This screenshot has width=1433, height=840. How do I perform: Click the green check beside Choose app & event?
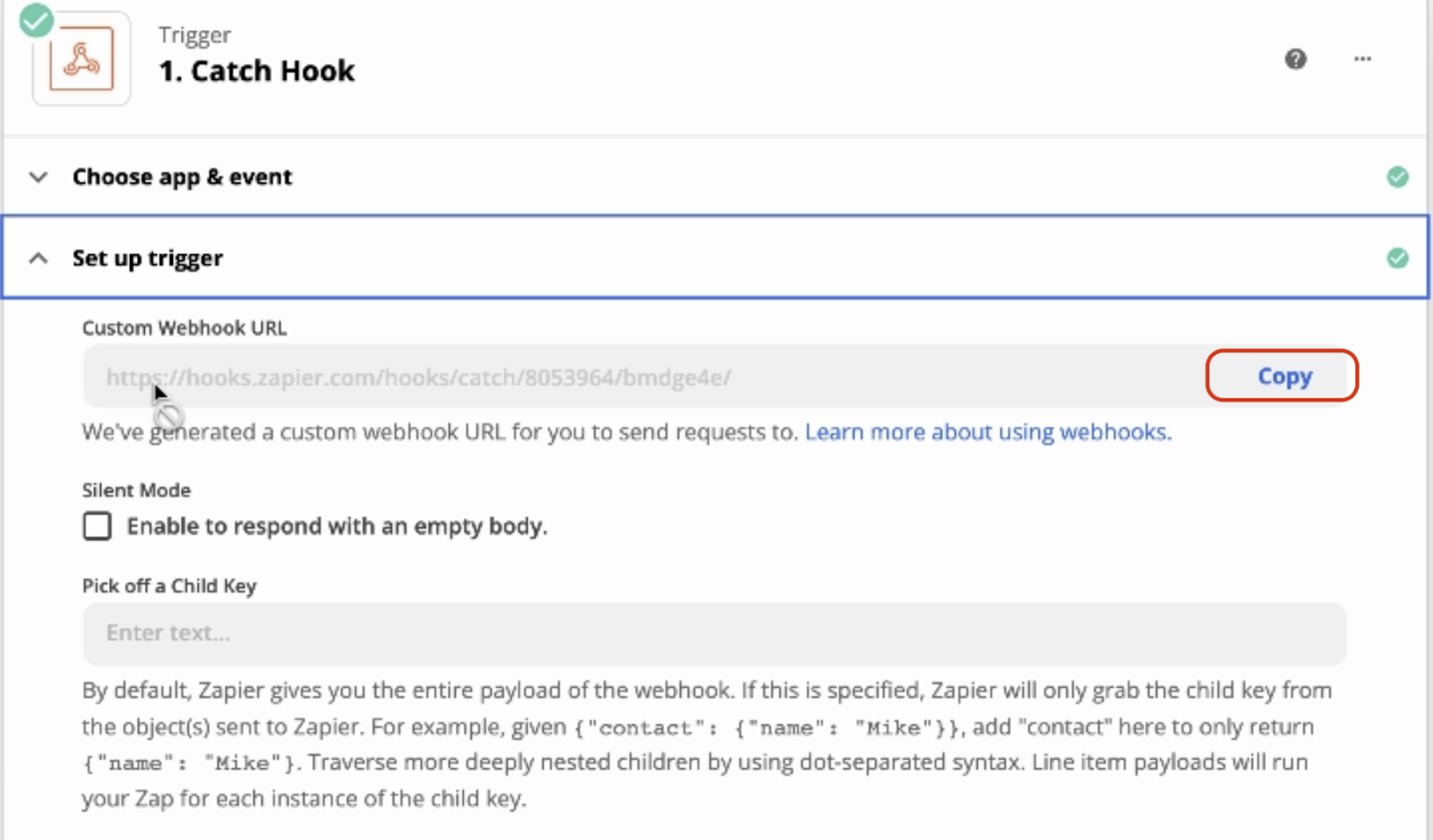1397,177
